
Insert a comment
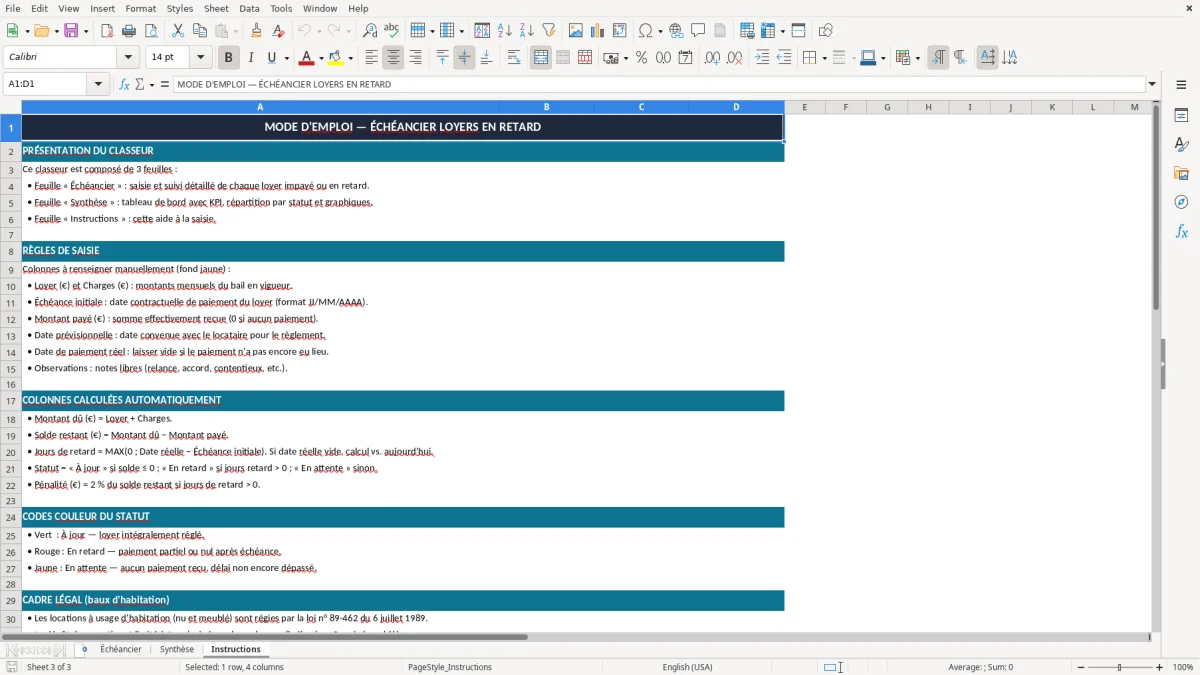pyautogui.click(x=698, y=31)
